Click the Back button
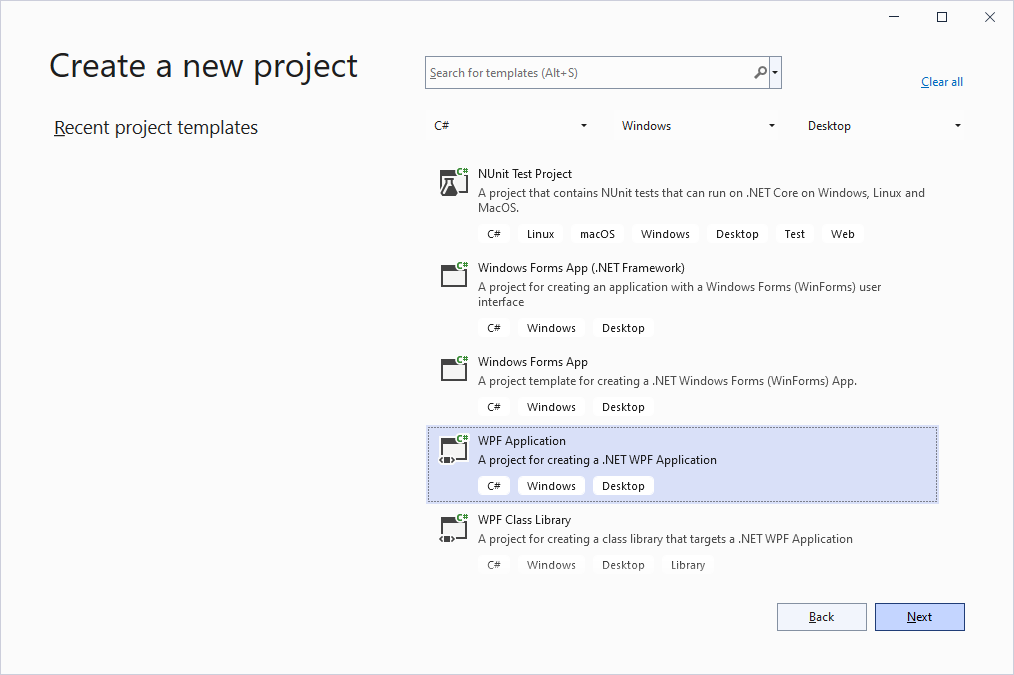The height and width of the screenshot is (675, 1014). coord(821,617)
